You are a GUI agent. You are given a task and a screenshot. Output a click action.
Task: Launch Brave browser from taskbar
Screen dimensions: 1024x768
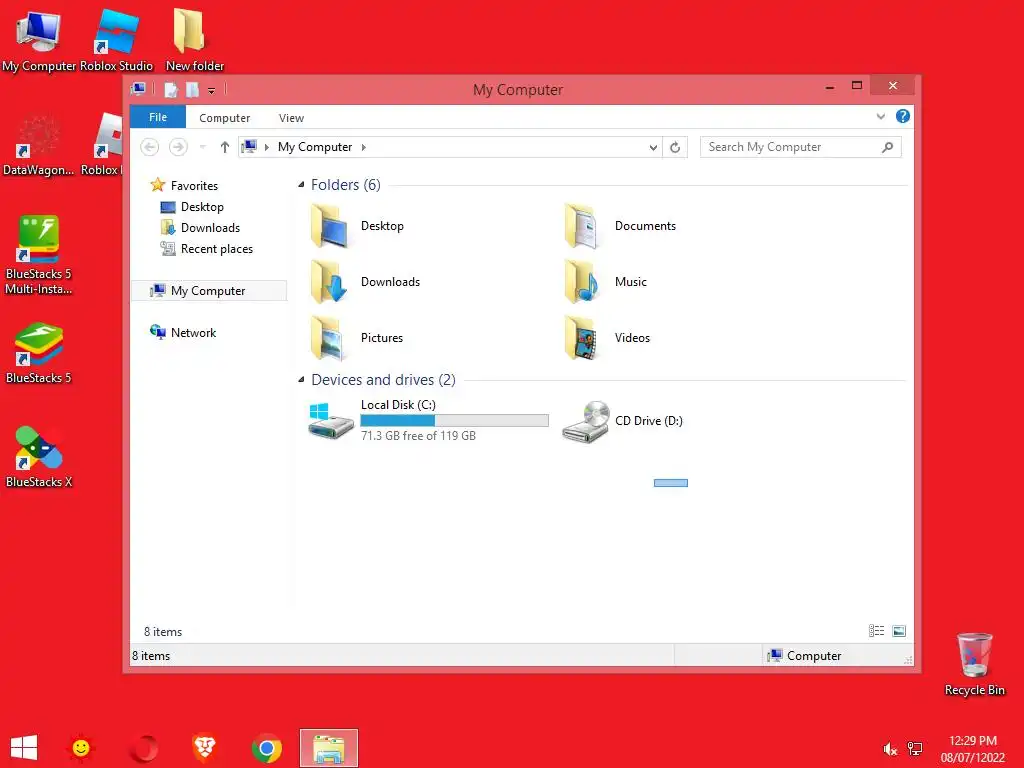pos(204,748)
